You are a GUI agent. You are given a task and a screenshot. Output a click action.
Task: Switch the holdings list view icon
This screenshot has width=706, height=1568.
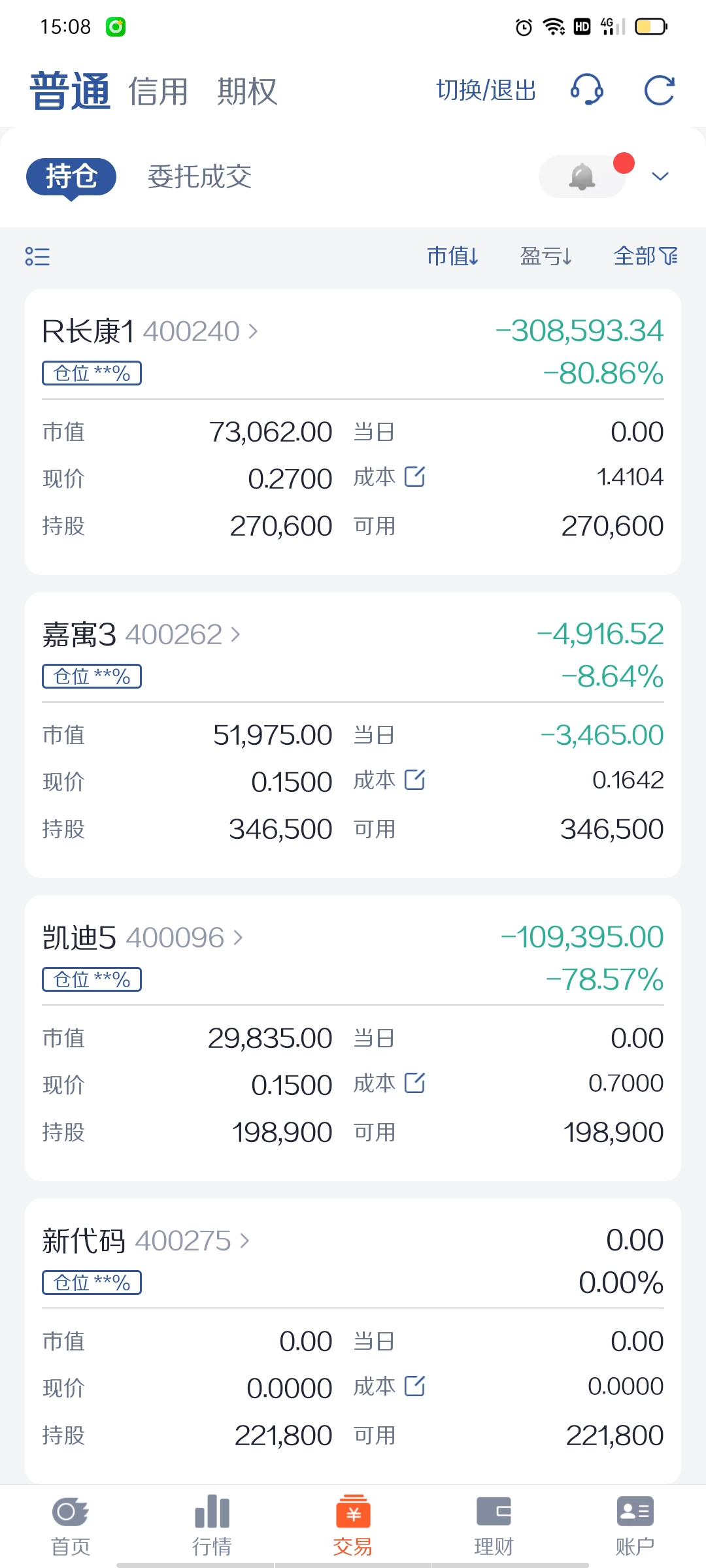(37, 256)
